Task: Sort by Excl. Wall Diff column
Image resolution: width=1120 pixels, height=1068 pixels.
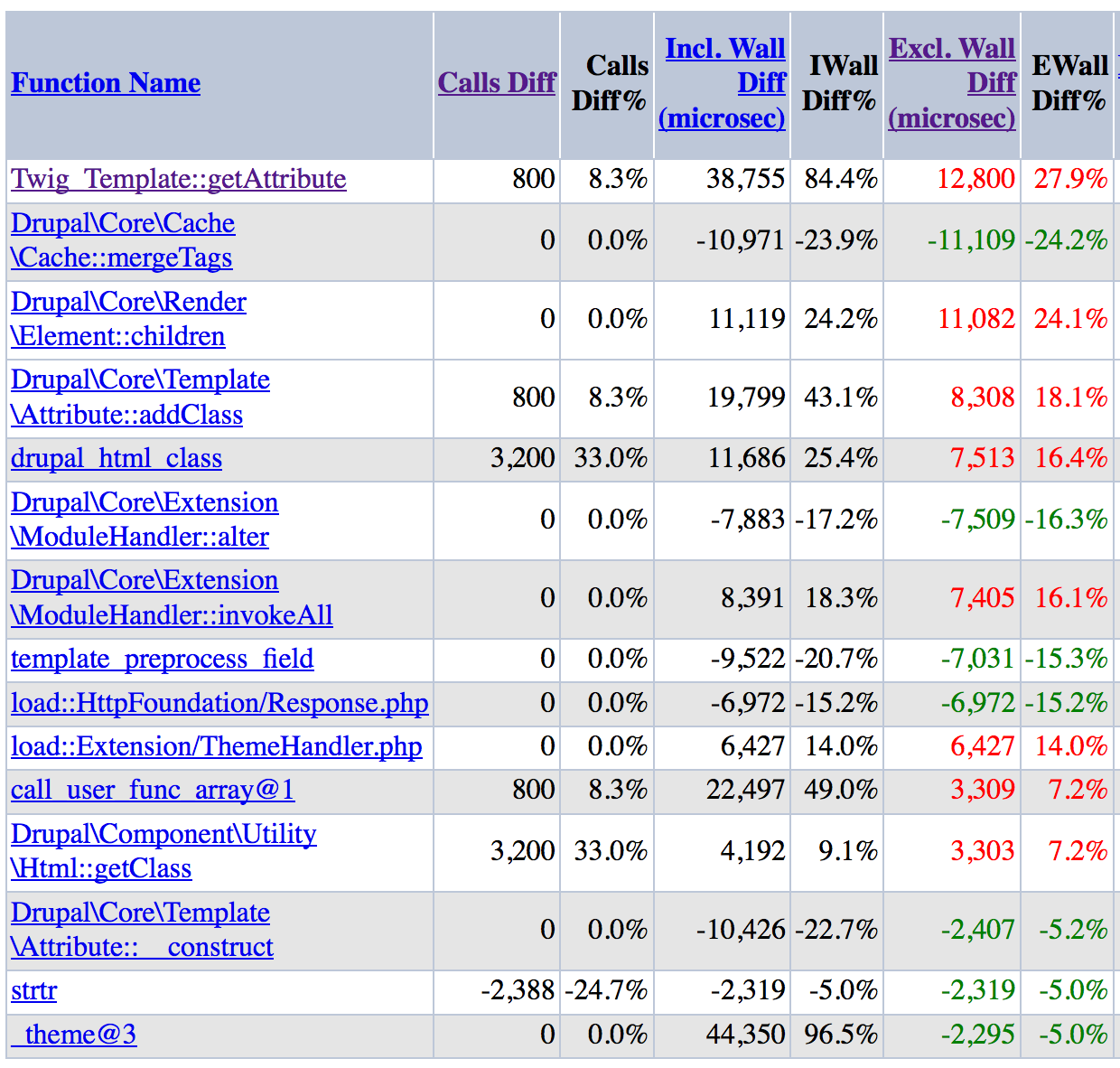Action: point(953,83)
